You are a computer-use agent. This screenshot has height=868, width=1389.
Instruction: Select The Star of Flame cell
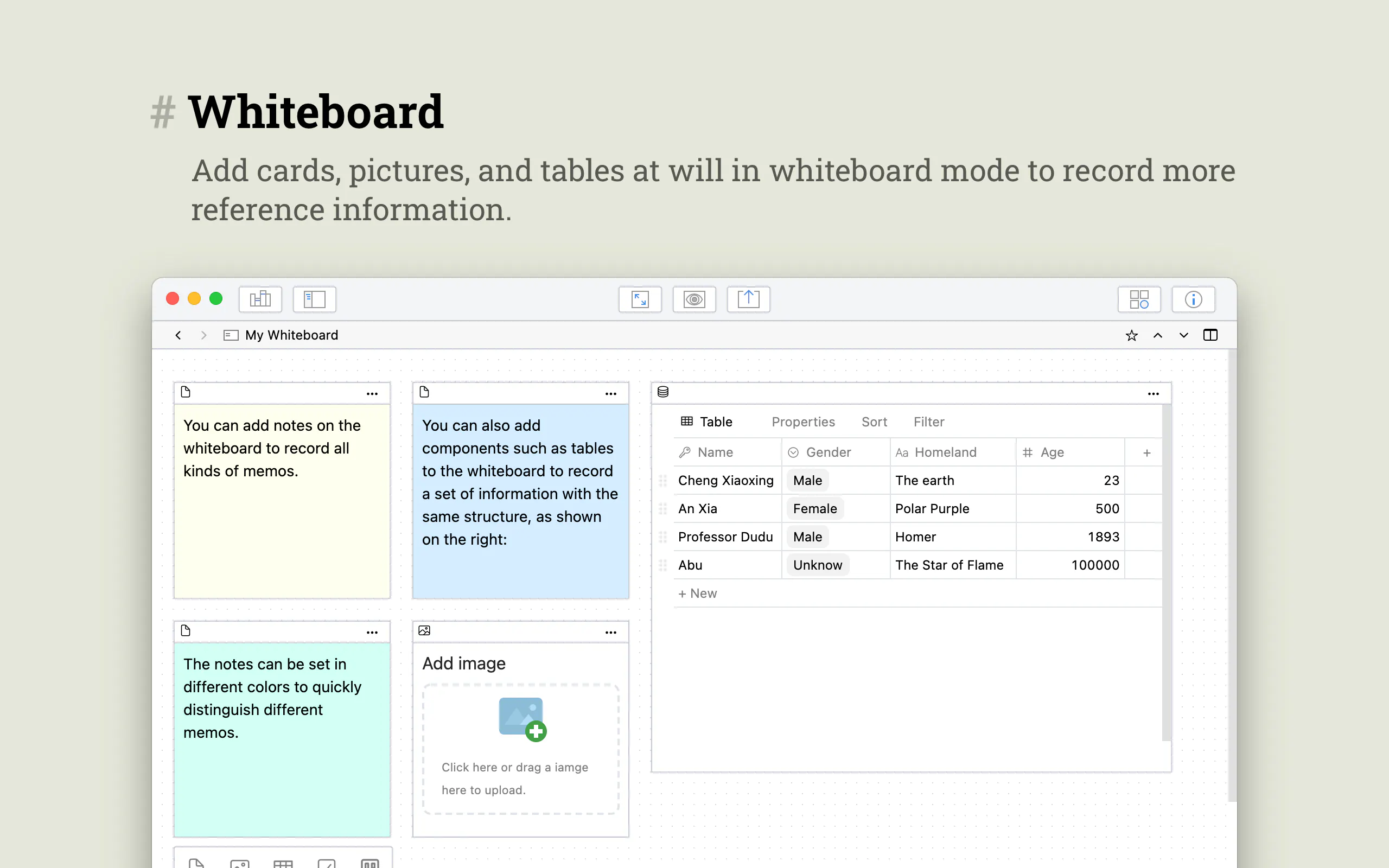(953, 565)
